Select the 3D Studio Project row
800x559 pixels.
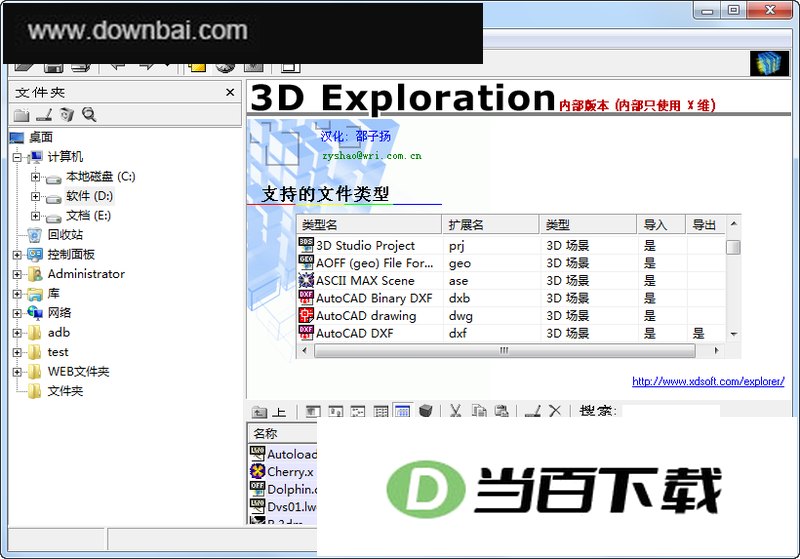tap(511, 246)
